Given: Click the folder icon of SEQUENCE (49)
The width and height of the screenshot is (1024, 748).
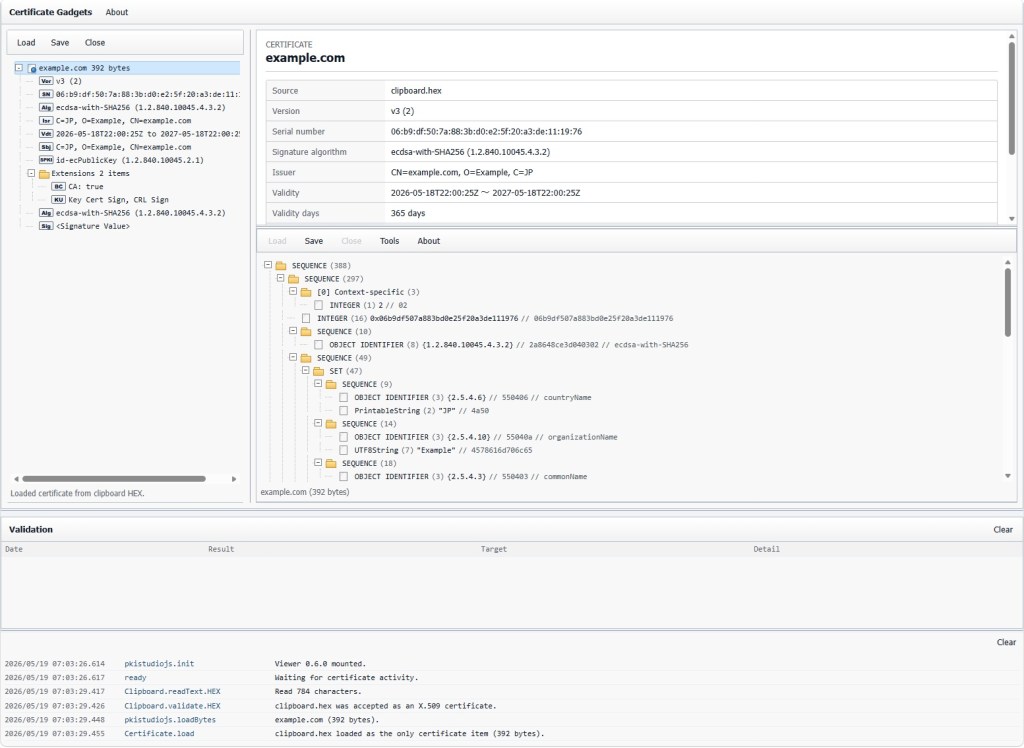Looking at the screenshot, I should pyautogui.click(x=306, y=358).
